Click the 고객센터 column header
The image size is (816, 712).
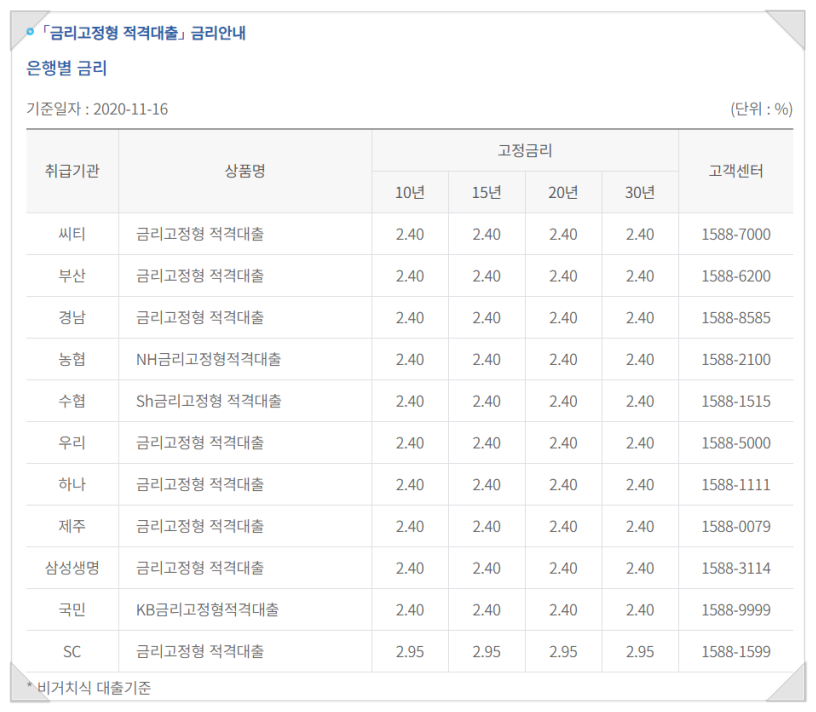(x=736, y=171)
